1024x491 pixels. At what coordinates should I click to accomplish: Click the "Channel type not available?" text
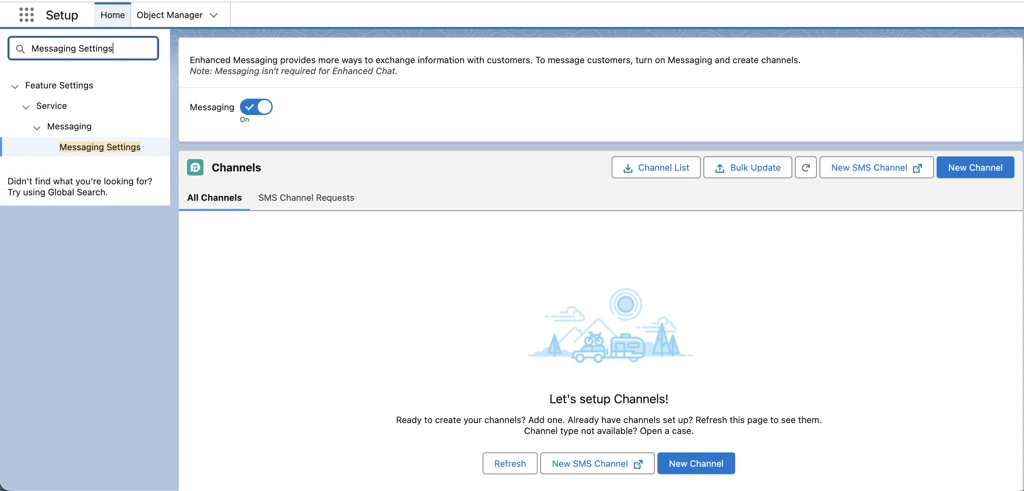(579, 432)
